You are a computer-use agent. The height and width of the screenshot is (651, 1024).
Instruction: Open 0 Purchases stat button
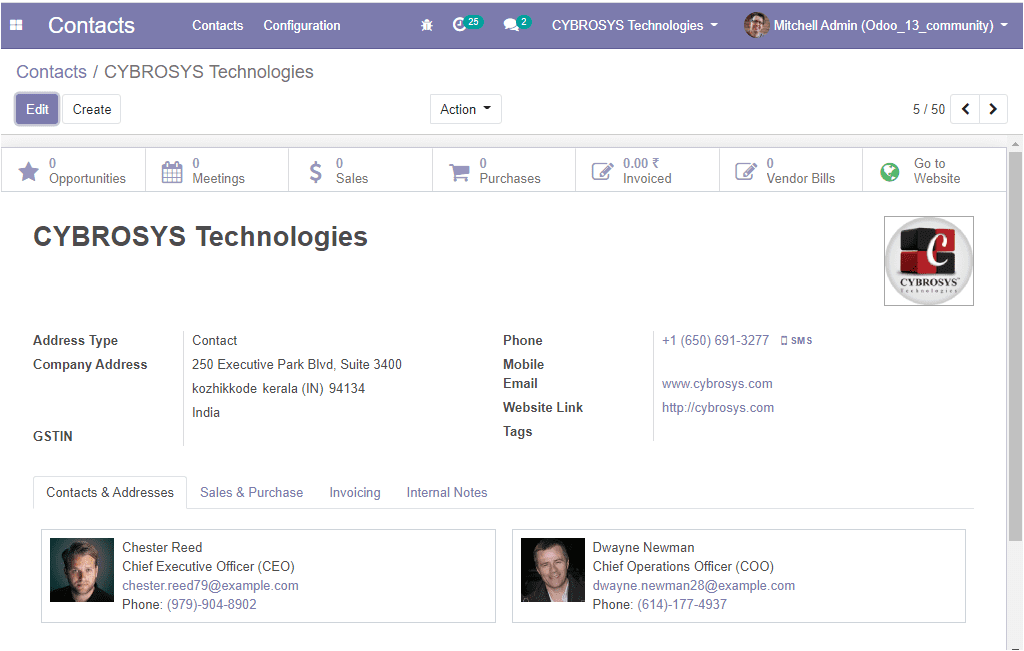[x=504, y=170]
